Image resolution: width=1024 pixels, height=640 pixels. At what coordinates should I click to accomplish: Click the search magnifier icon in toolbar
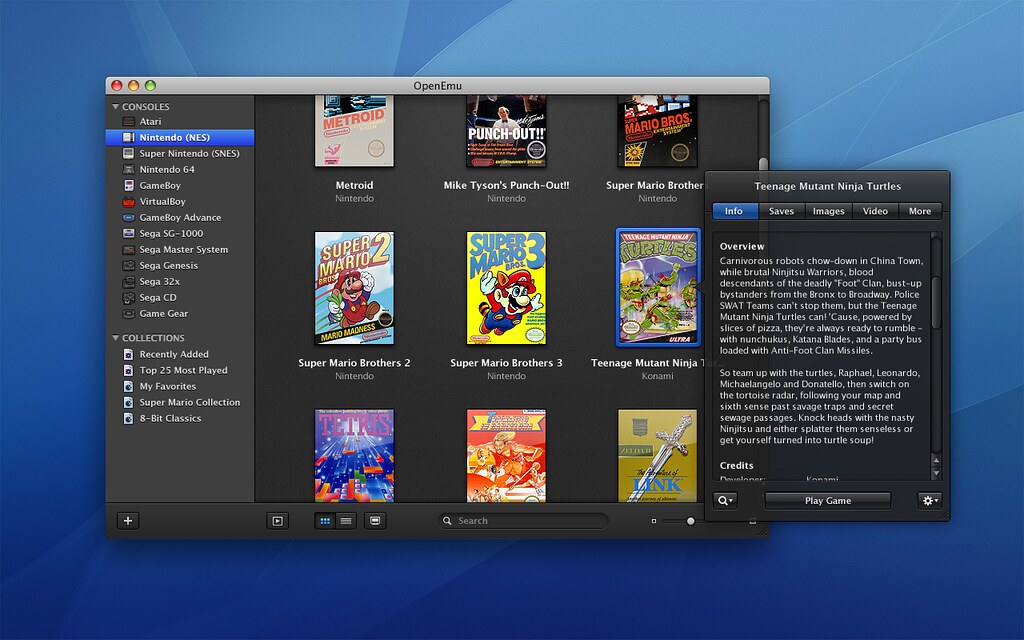point(447,520)
